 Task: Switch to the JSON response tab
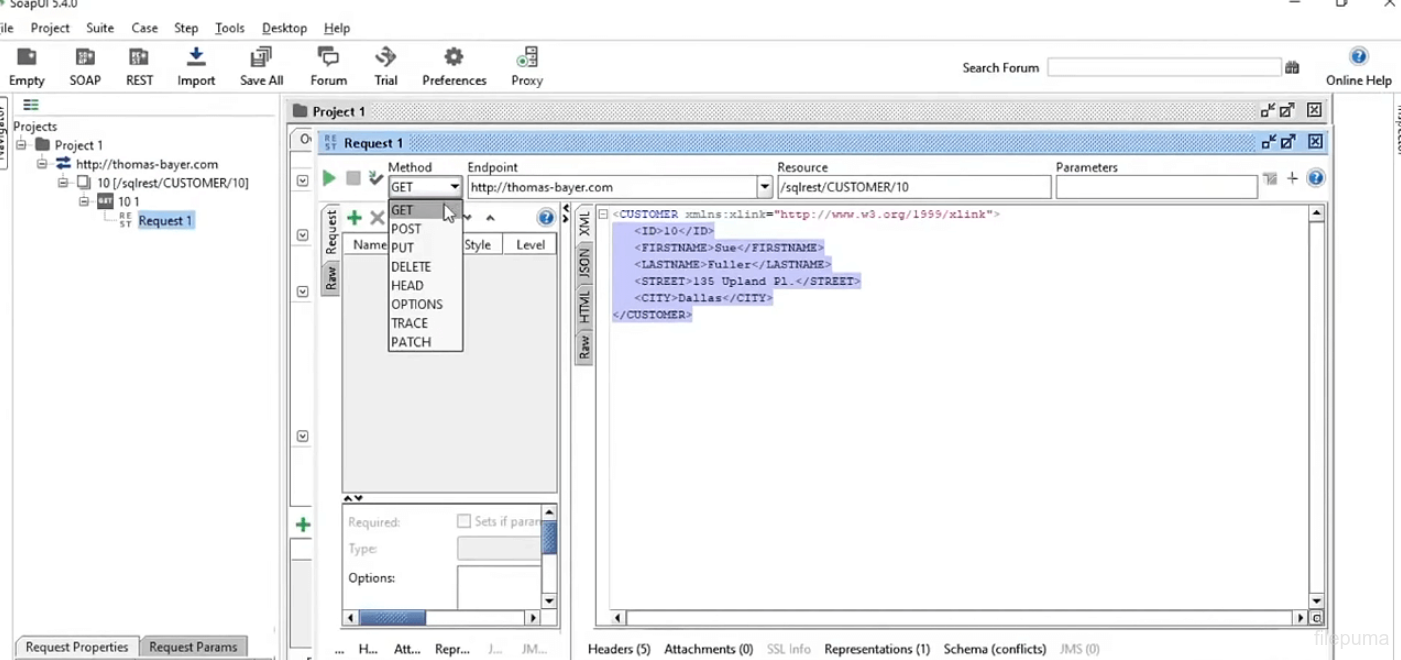pyautogui.click(x=584, y=264)
